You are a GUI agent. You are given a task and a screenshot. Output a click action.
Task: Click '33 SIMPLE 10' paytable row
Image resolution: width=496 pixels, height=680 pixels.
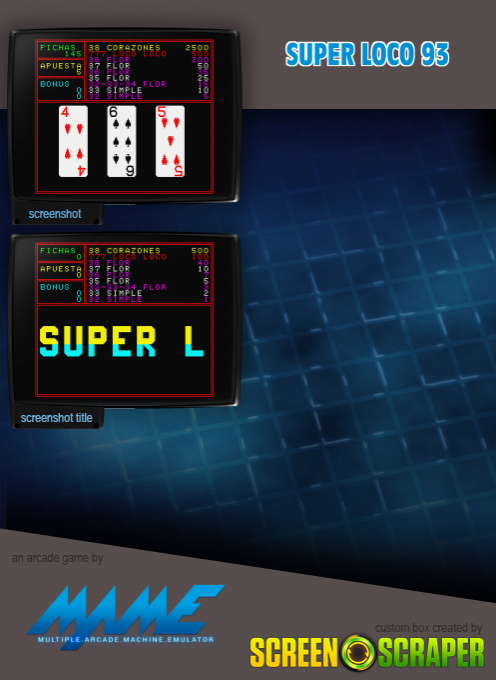click(149, 90)
